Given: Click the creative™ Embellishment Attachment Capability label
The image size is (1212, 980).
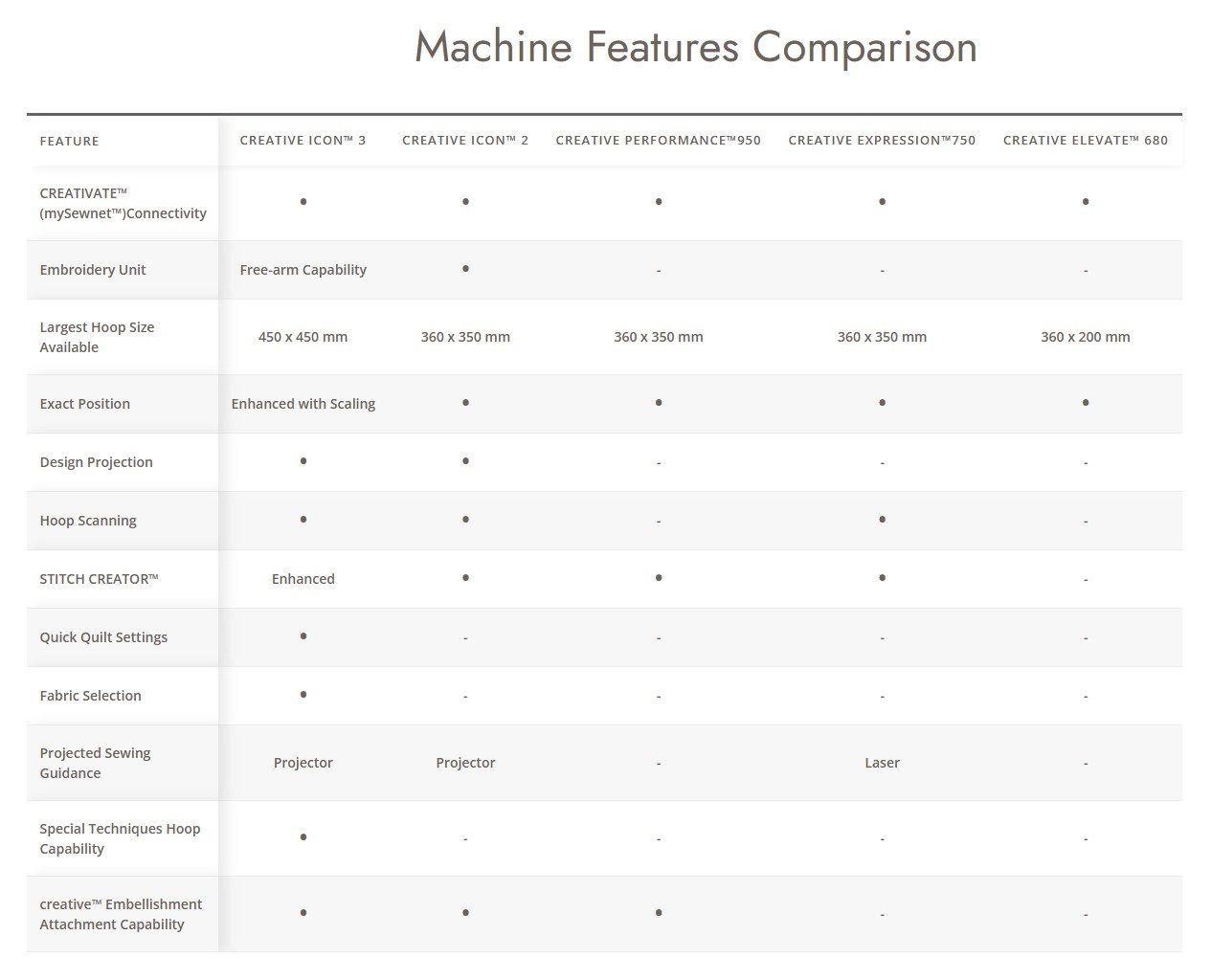Looking at the screenshot, I should coord(121,914).
